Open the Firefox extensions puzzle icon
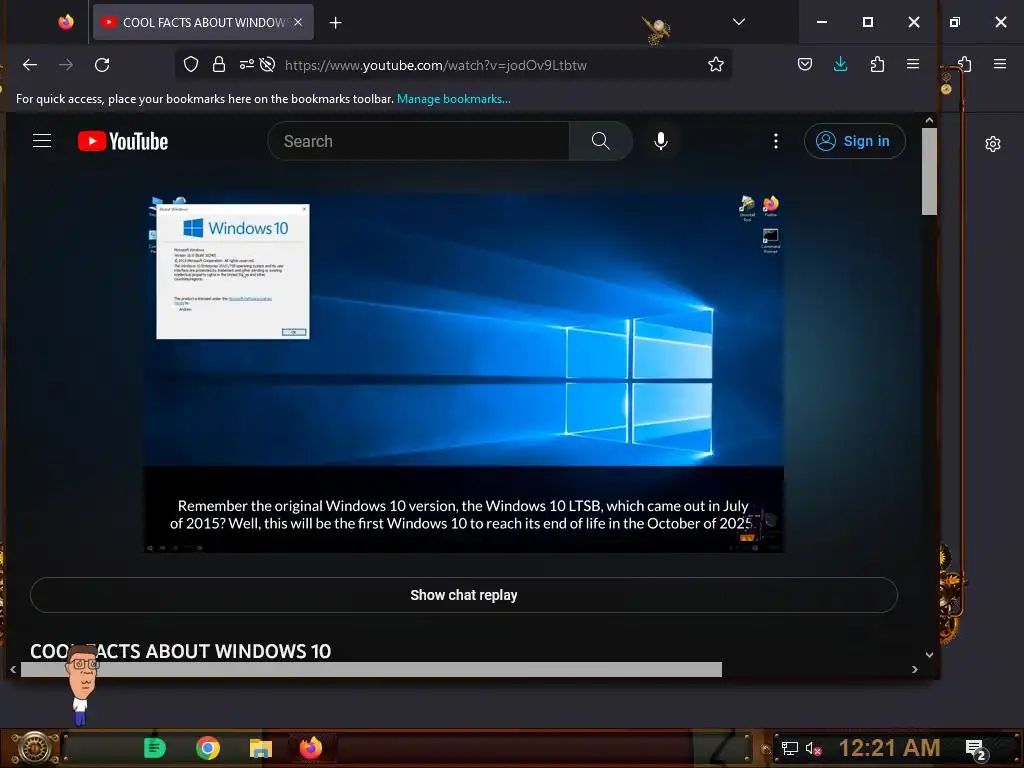Screen dimensions: 1024x768 coord(877,64)
